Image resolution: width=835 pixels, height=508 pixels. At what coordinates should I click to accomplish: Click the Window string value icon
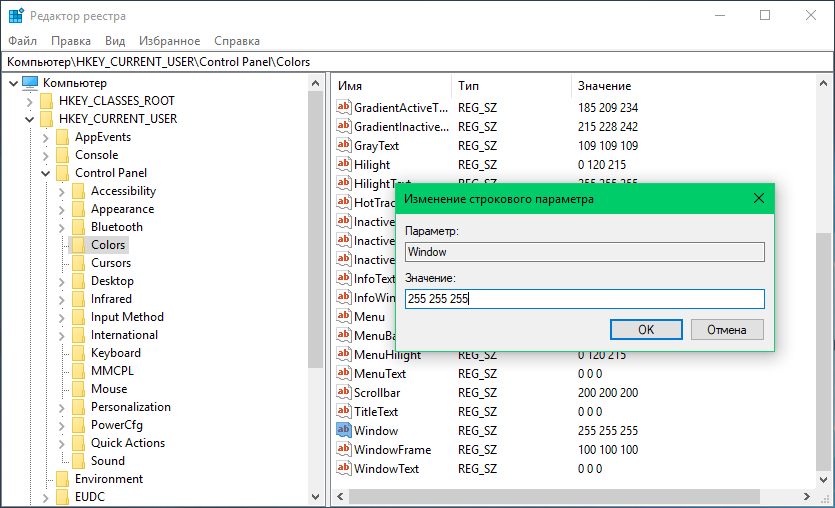tap(344, 431)
